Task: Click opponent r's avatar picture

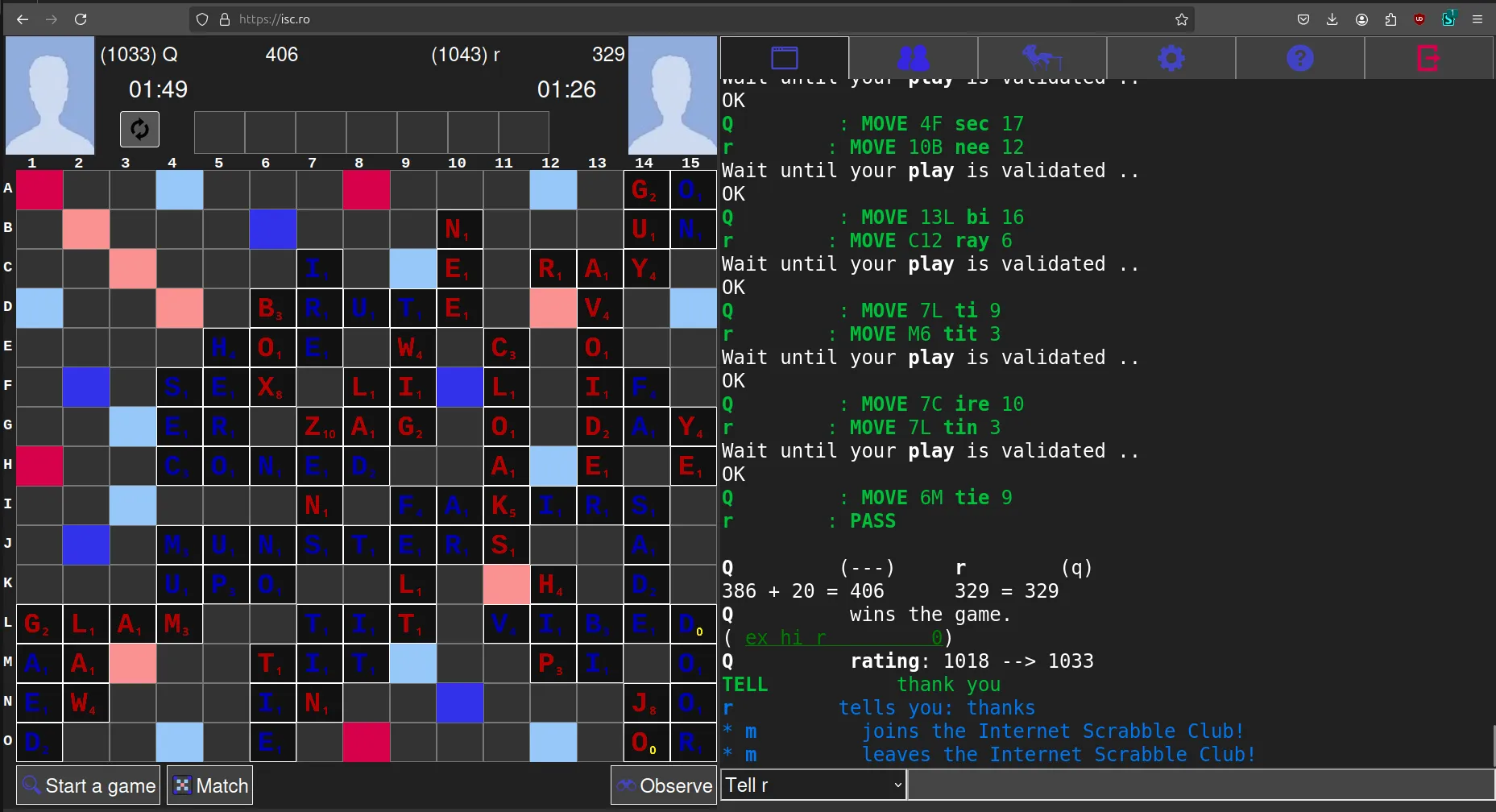Action: (x=672, y=95)
